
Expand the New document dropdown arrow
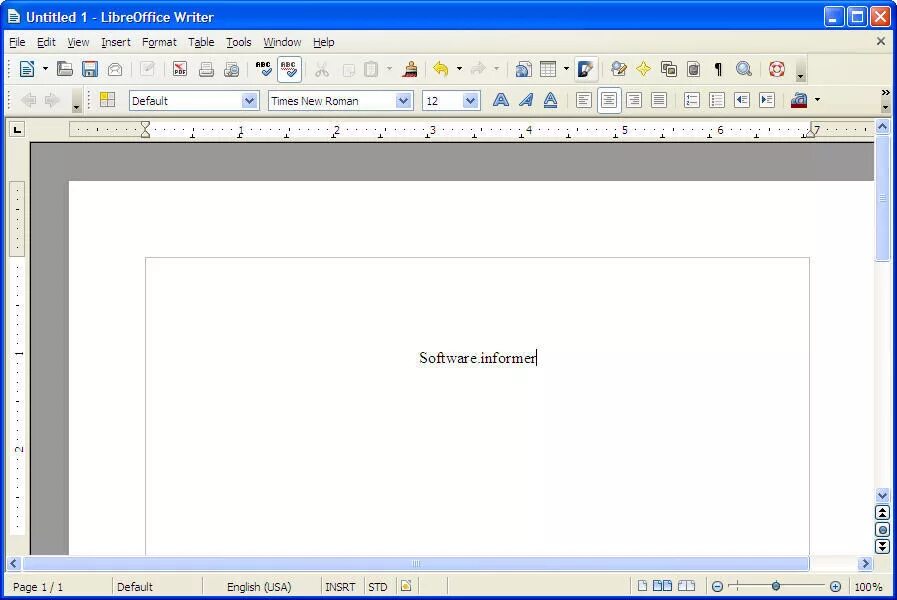point(45,69)
